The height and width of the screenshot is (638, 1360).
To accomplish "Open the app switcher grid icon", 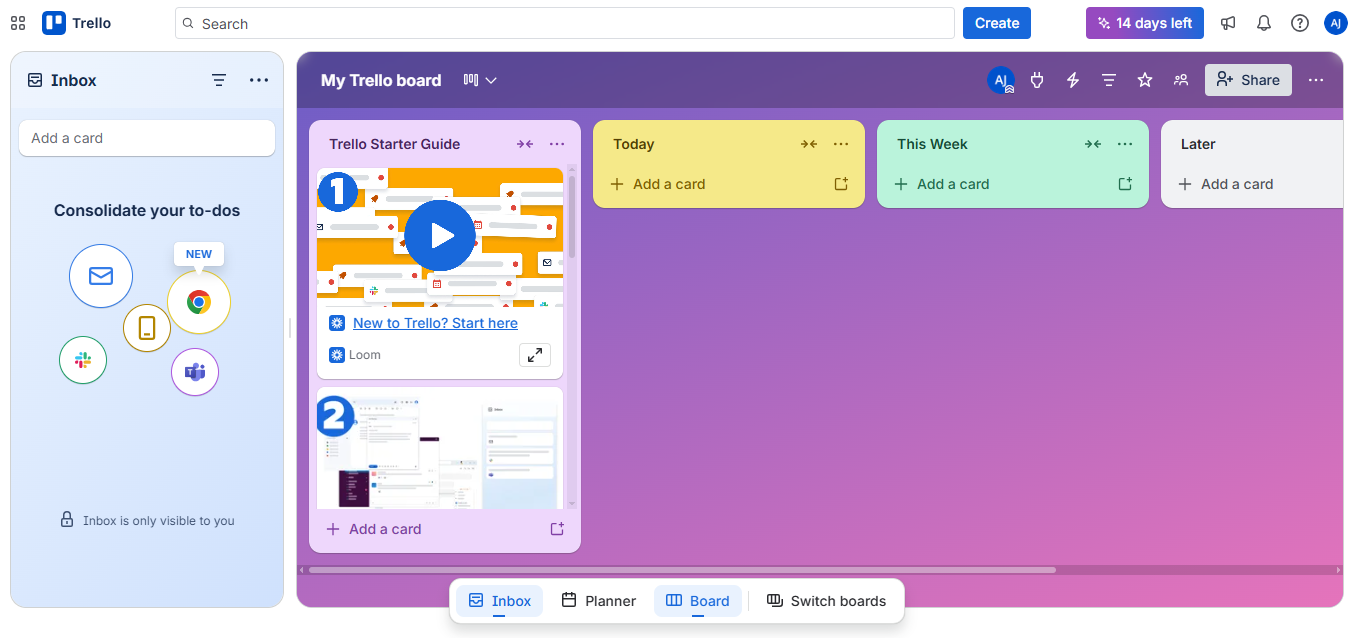I will point(18,23).
